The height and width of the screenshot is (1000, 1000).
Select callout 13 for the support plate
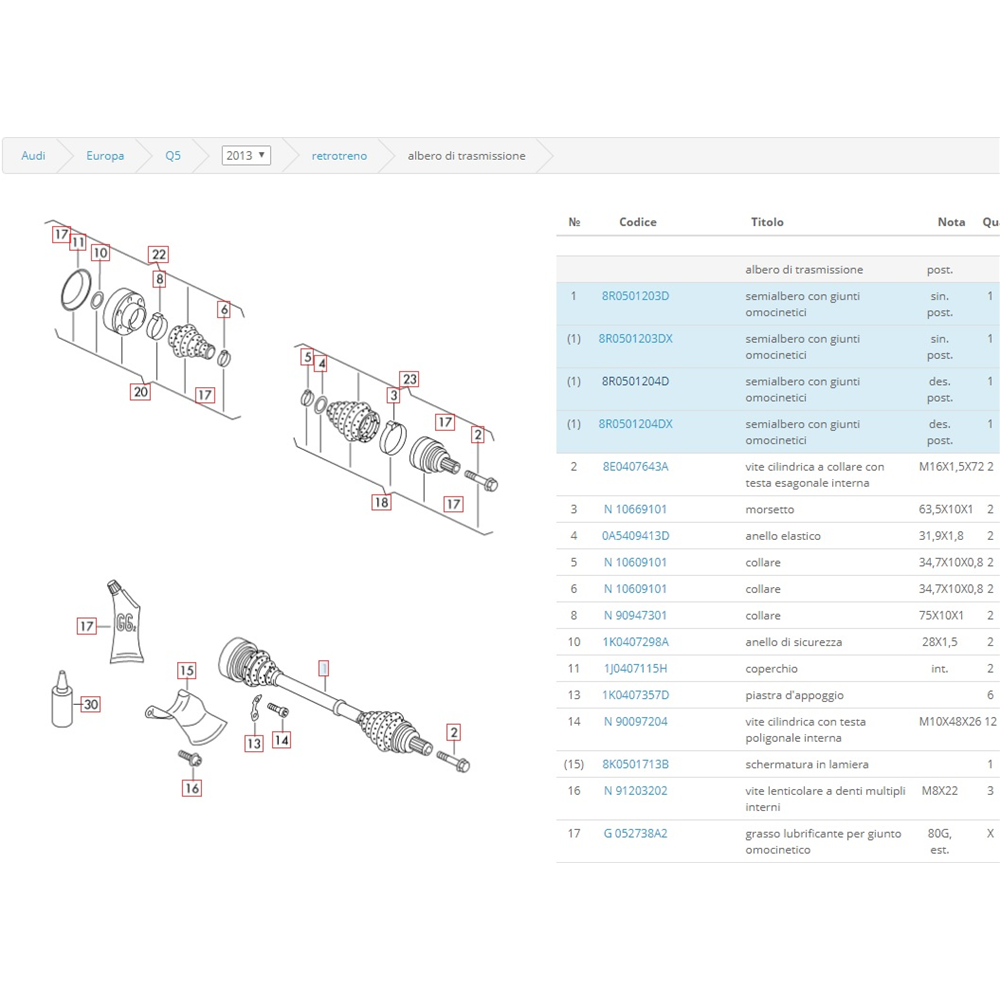point(254,743)
